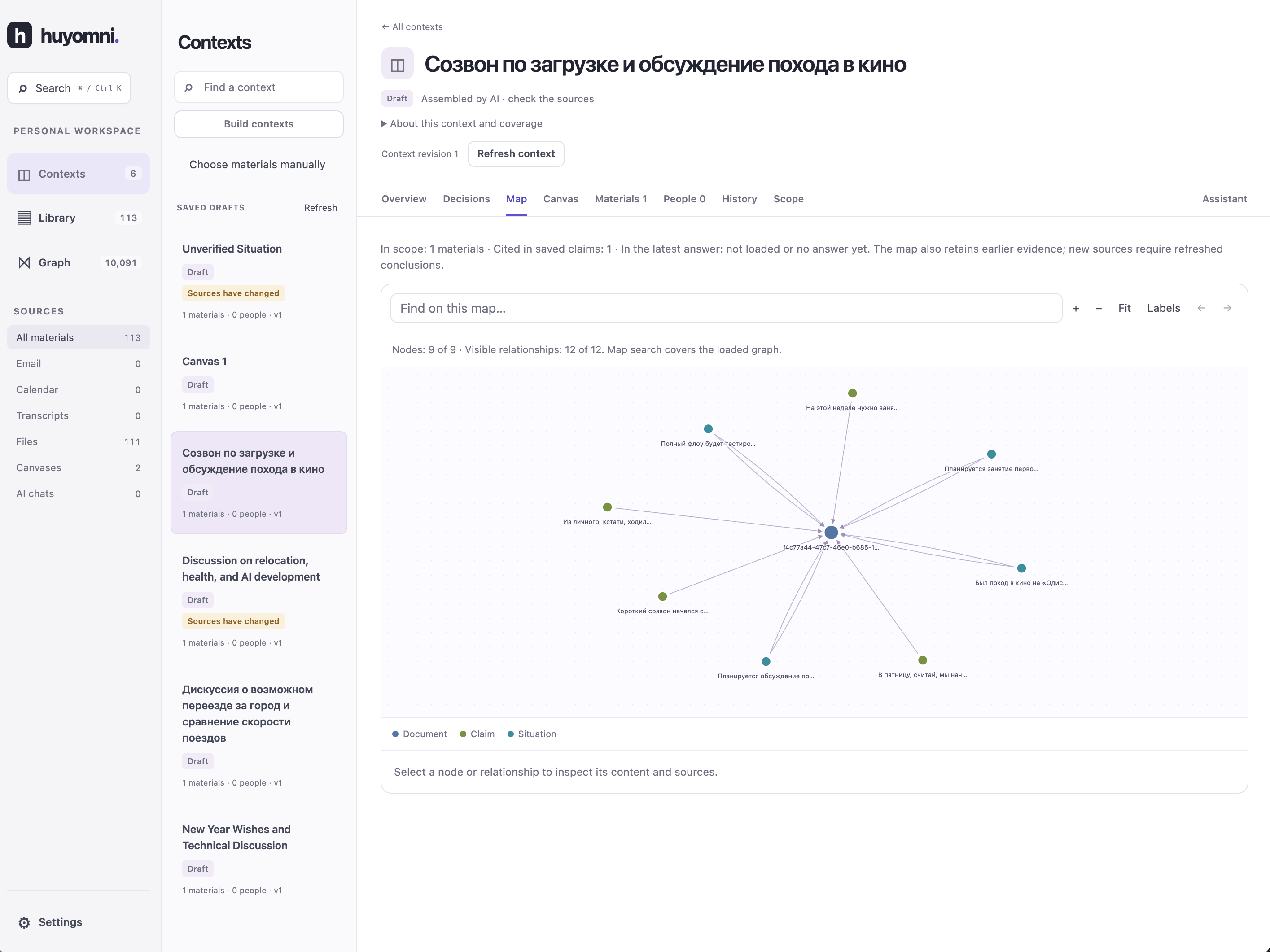Filter sources by Calendar
This screenshot has width=1270, height=952.
tap(78, 389)
